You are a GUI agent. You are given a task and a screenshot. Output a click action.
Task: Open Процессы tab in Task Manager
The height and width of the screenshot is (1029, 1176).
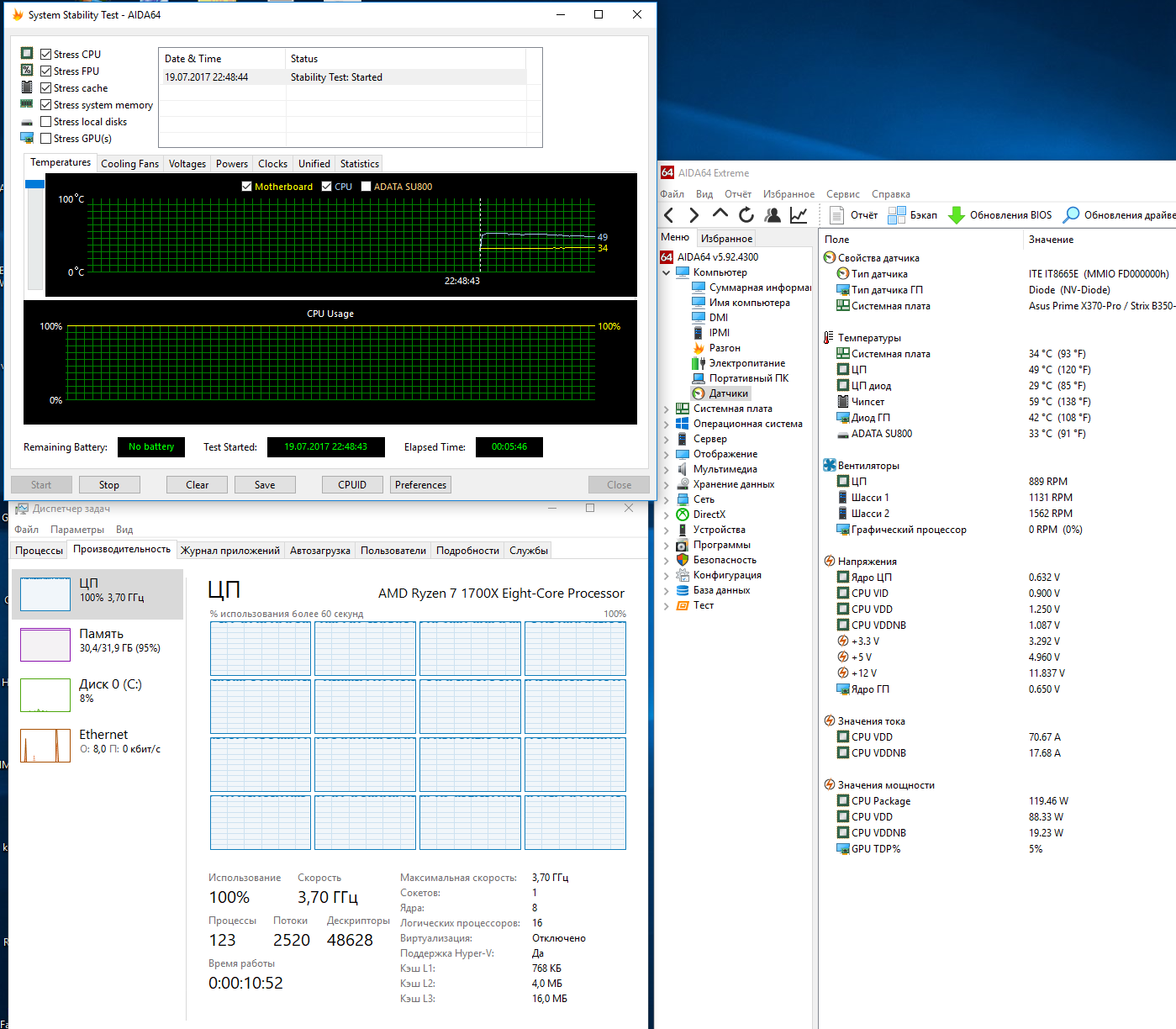click(x=39, y=551)
